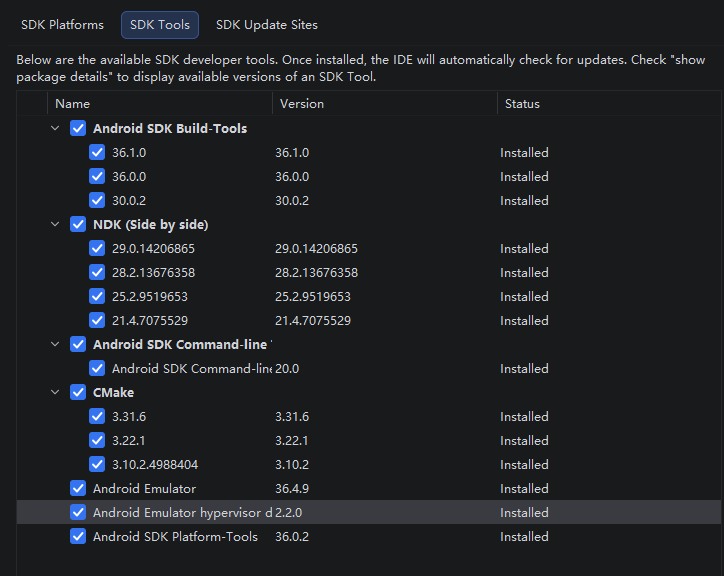Uncheck Build-Tools 36.1.0 checkbox
Viewport: 724px width, 576px height.
coord(97,152)
